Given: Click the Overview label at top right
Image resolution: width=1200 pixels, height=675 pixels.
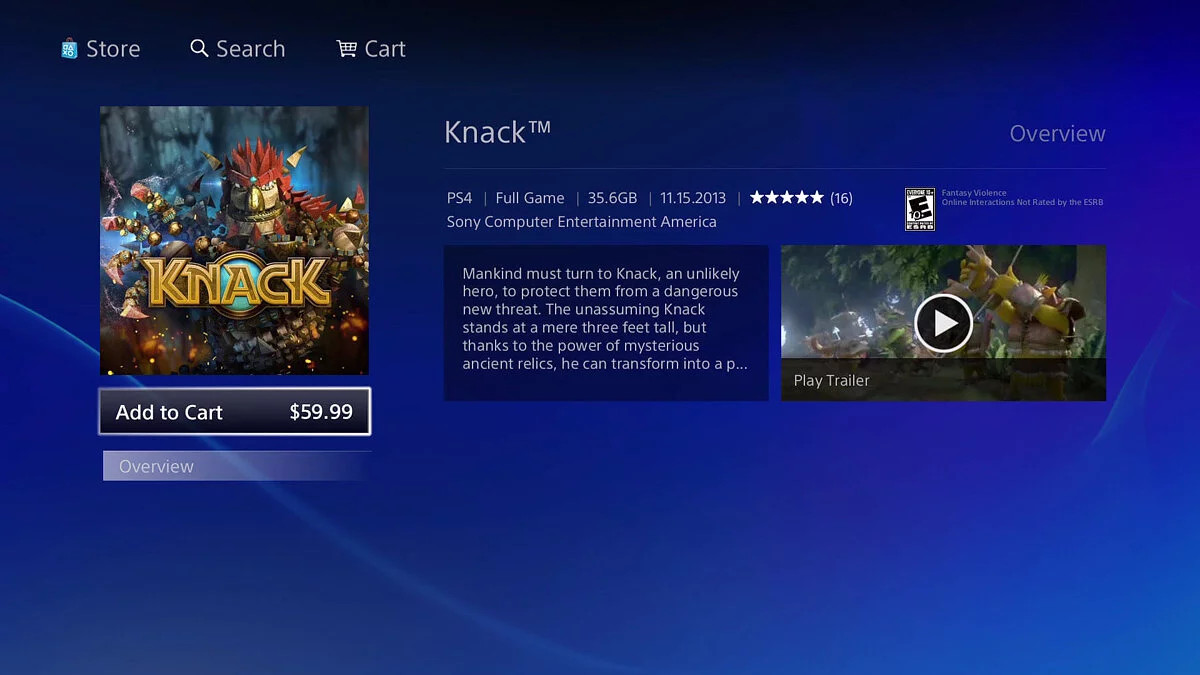Looking at the screenshot, I should (1057, 134).
